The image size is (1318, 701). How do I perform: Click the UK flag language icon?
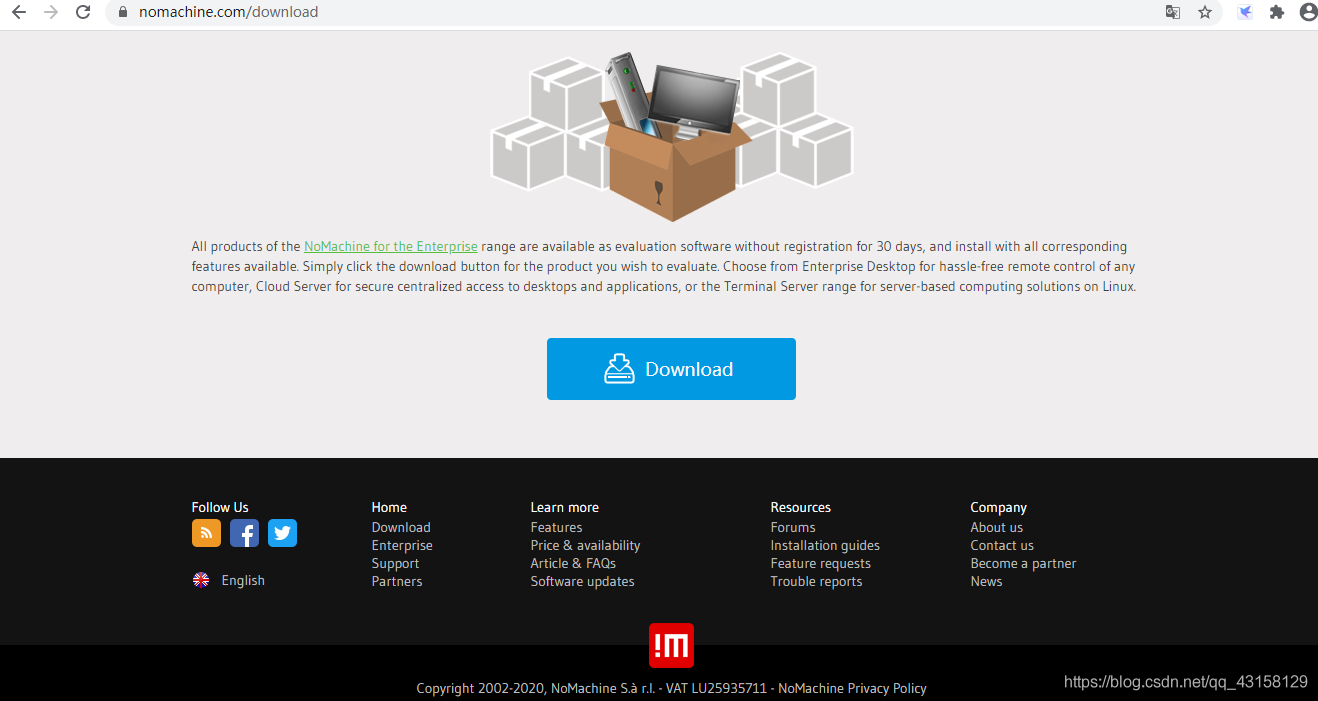(201, 580)
